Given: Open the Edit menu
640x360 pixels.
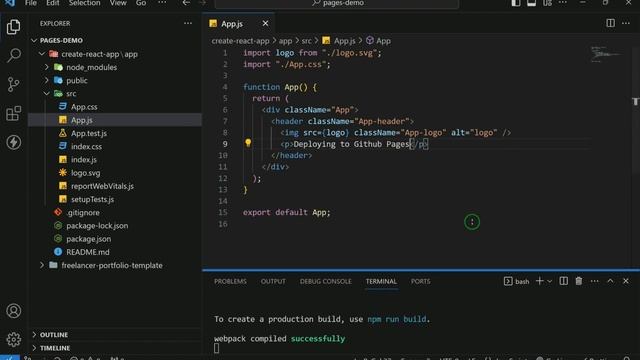Looking at the screenshot, I should point(53,3).
